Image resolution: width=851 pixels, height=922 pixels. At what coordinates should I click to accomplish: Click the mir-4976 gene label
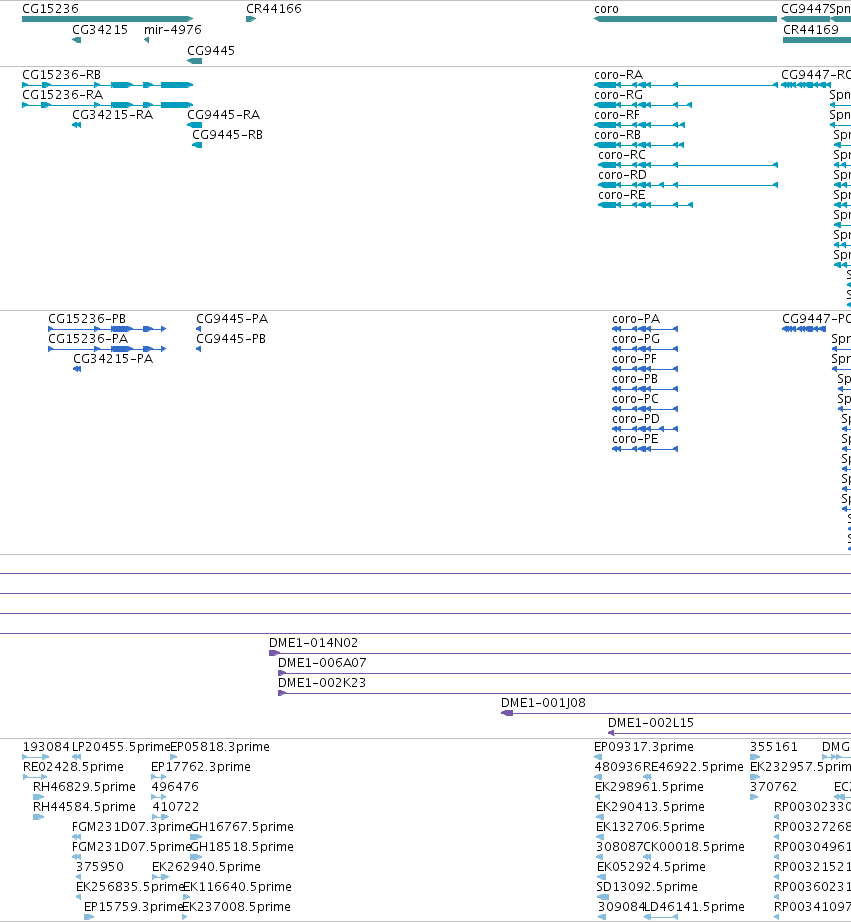pyautogui.click(x=172, y=30)
